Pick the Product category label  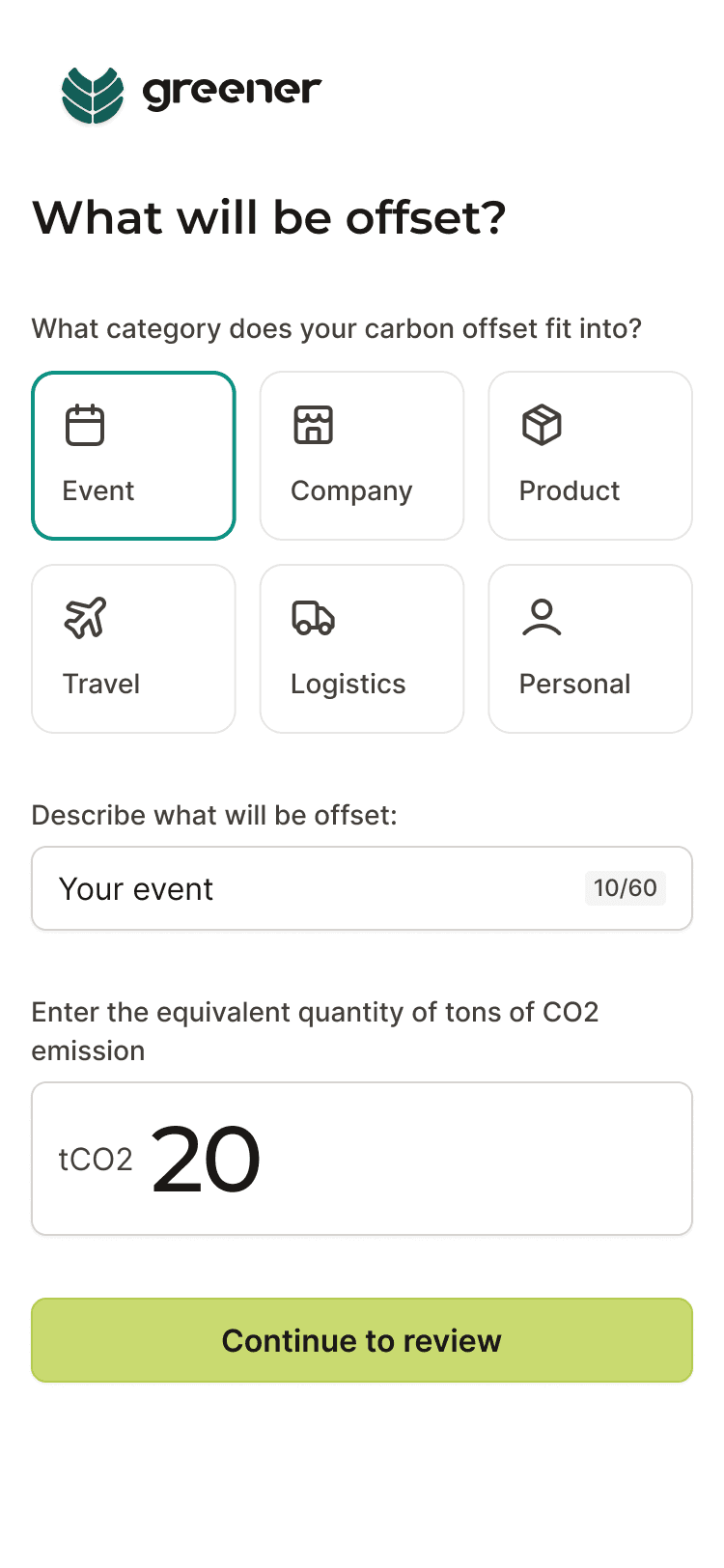click(570, 491)
